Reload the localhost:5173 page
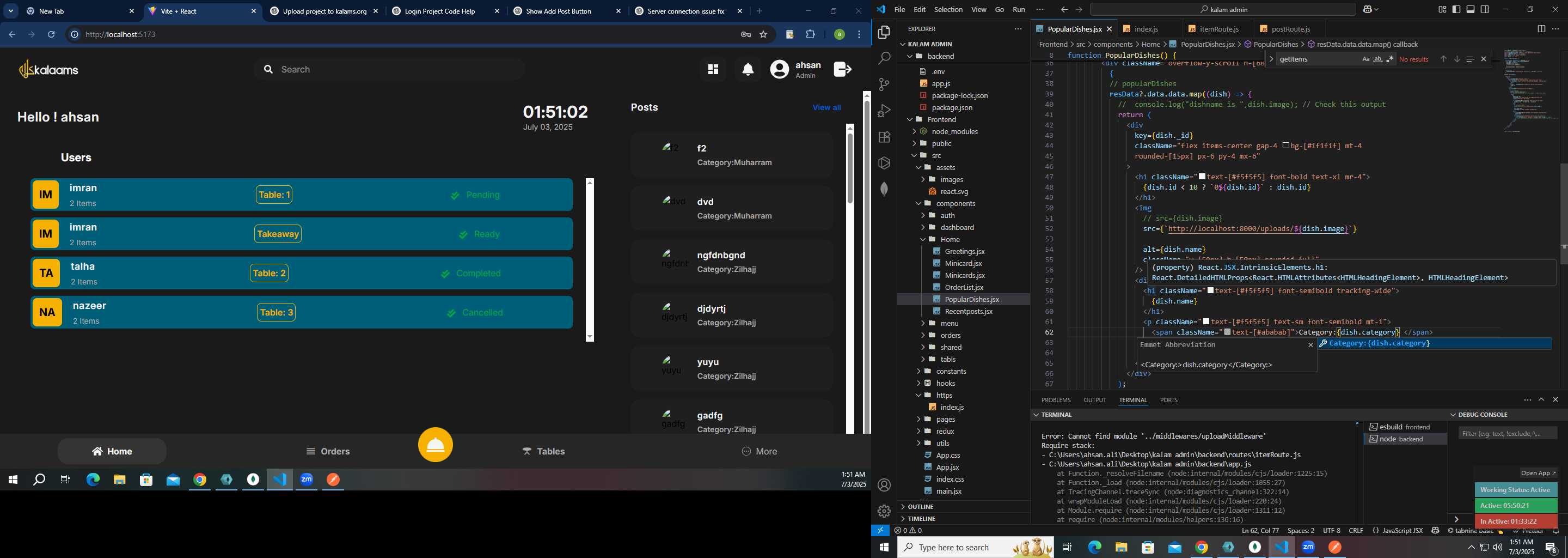Image resolution: width=1568 pixels, height=558 pixels. [x=51, y=35]
